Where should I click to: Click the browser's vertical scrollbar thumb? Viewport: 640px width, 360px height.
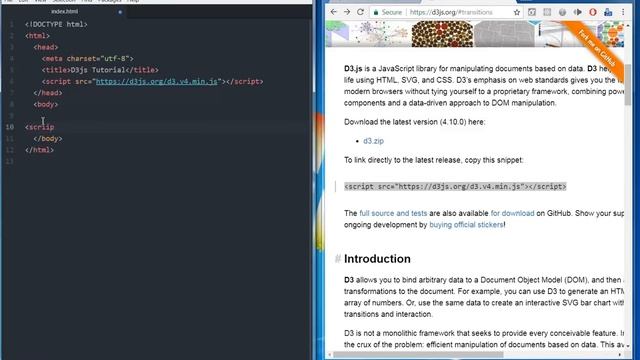click(x=628, y=85)
